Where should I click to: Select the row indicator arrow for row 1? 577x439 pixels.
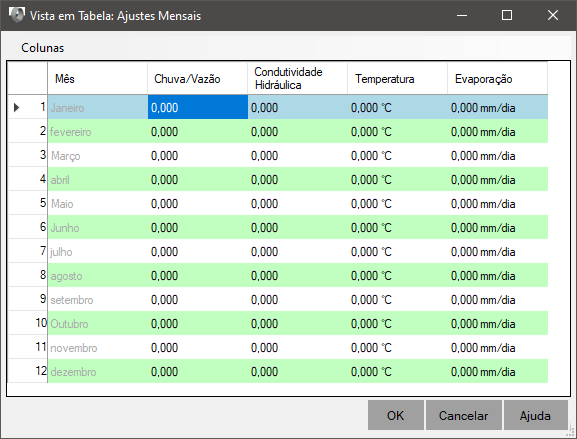click(17, 107)
